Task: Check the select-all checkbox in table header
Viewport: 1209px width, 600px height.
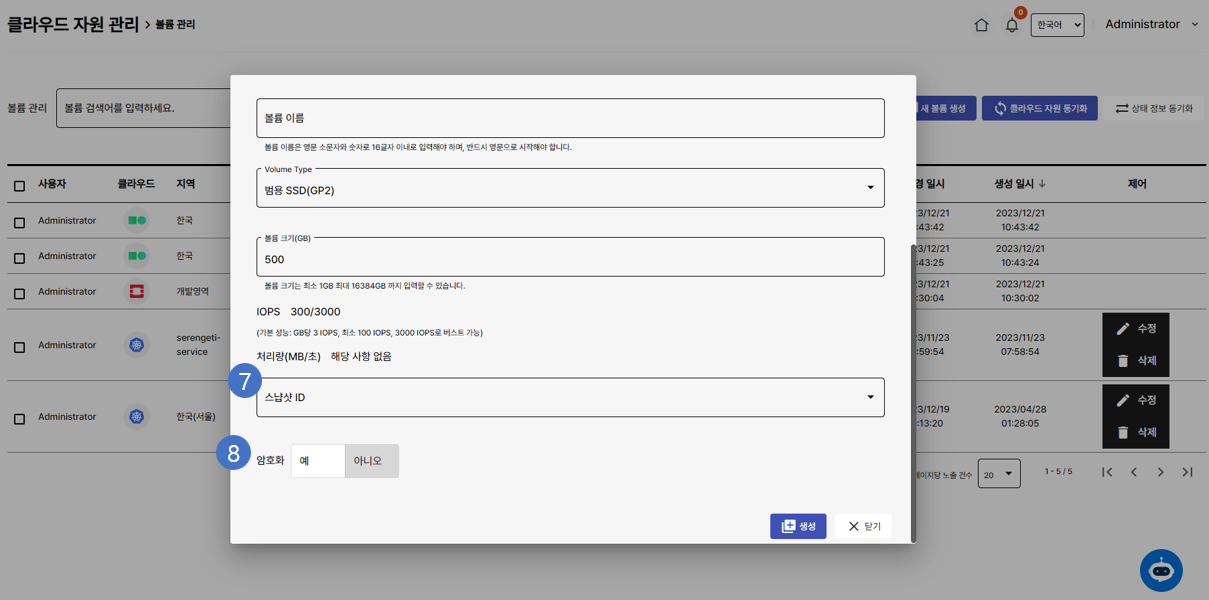Action: coord(19,186)
